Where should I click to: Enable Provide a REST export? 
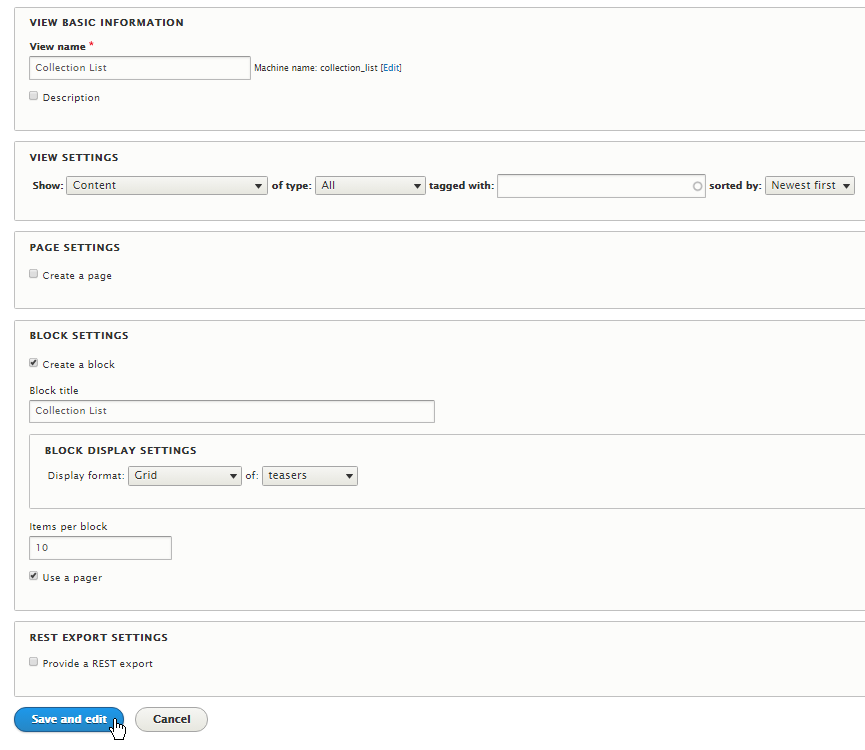click(x=33, y=661)
